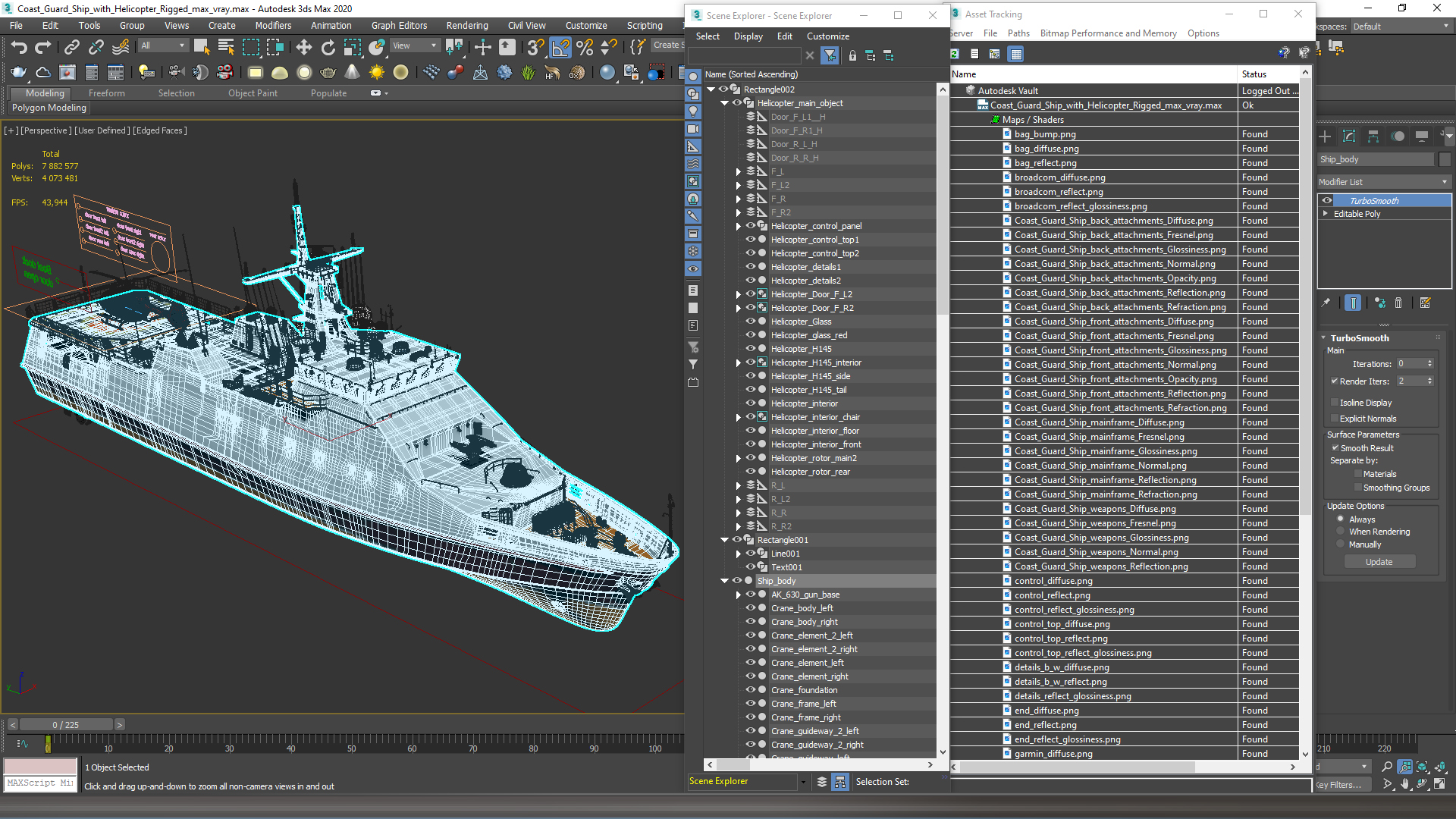This screenshot has height=819, width=1456.
Task: Collapse the TurboSmooth rollout
Action: (1324, 338)
